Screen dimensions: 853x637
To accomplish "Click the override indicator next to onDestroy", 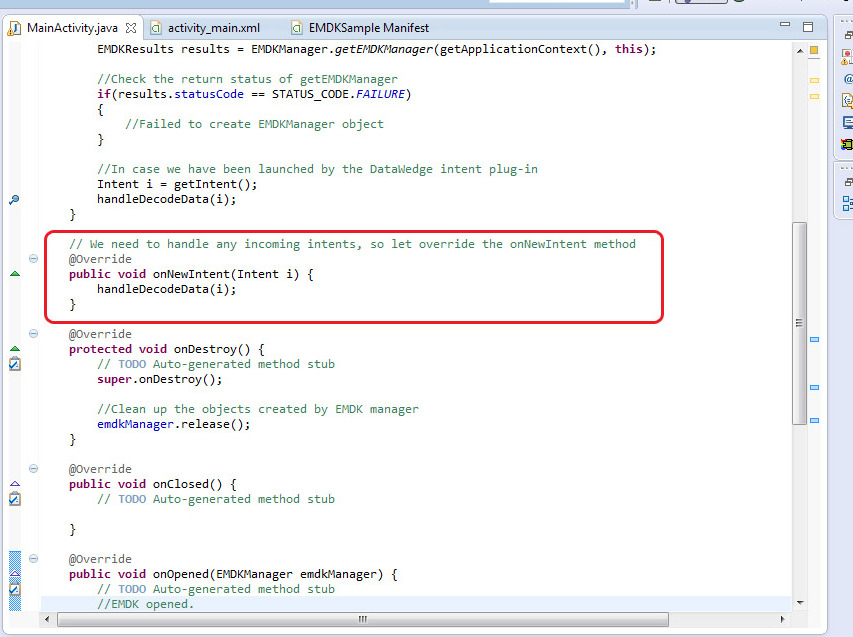I will [x=14, y=349].
